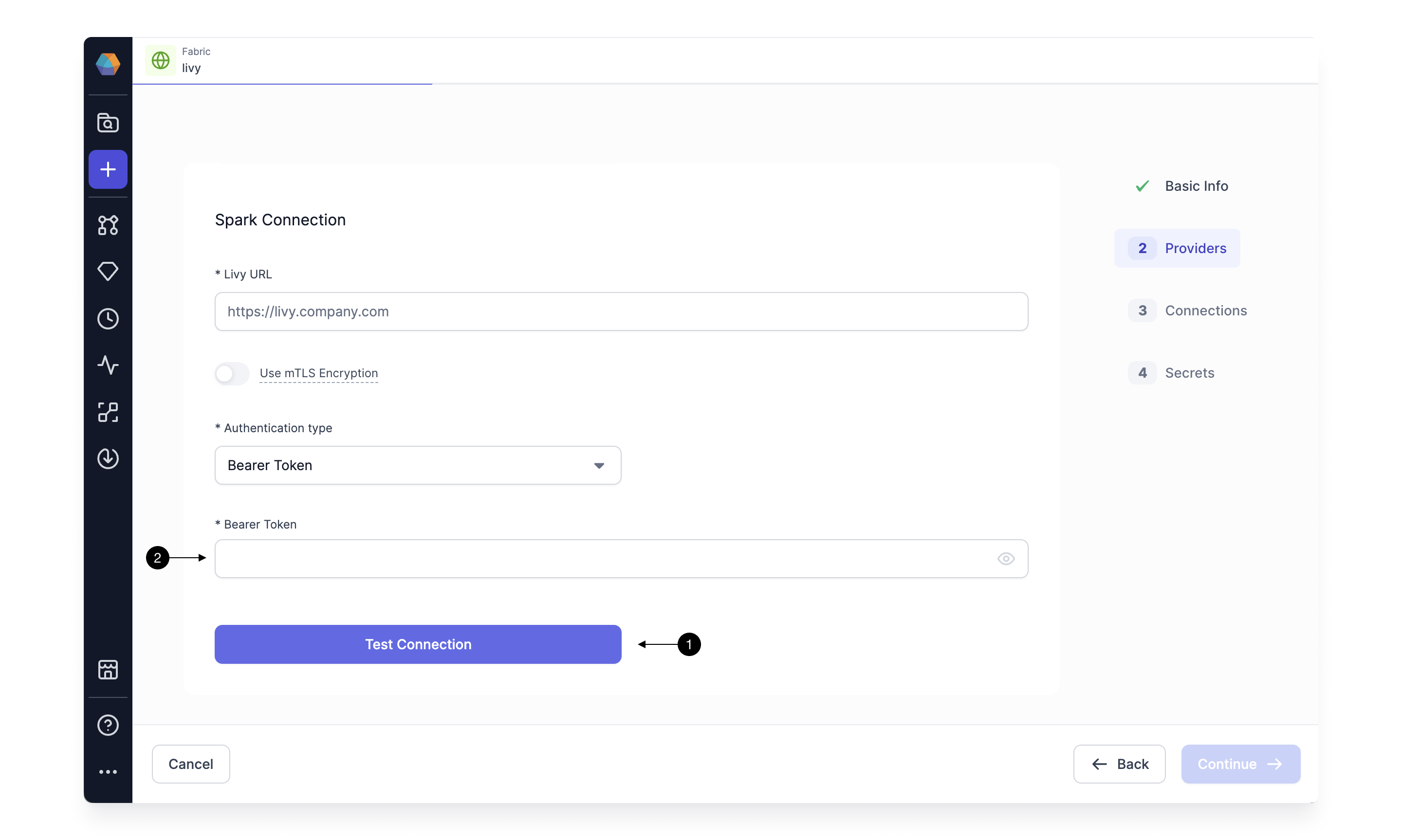Click the clock/history icon in sidebar
Viewport: 1402px width, 840px height.
pyautogui.click(x=107, y=318)
